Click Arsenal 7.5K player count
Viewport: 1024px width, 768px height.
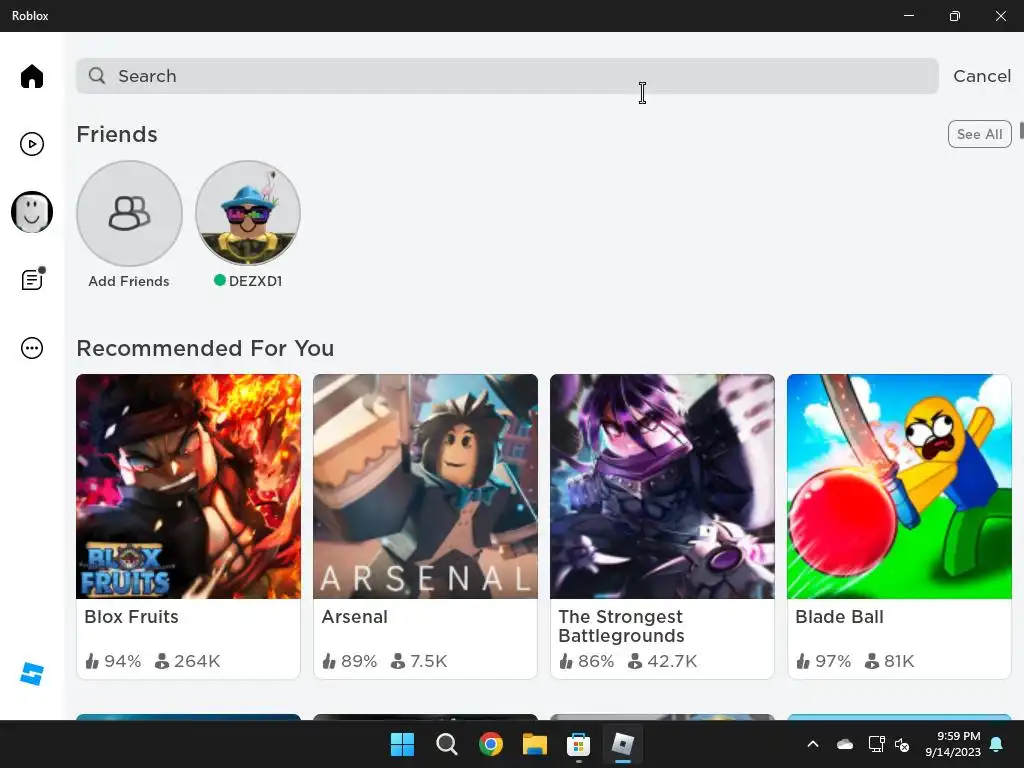419,661
